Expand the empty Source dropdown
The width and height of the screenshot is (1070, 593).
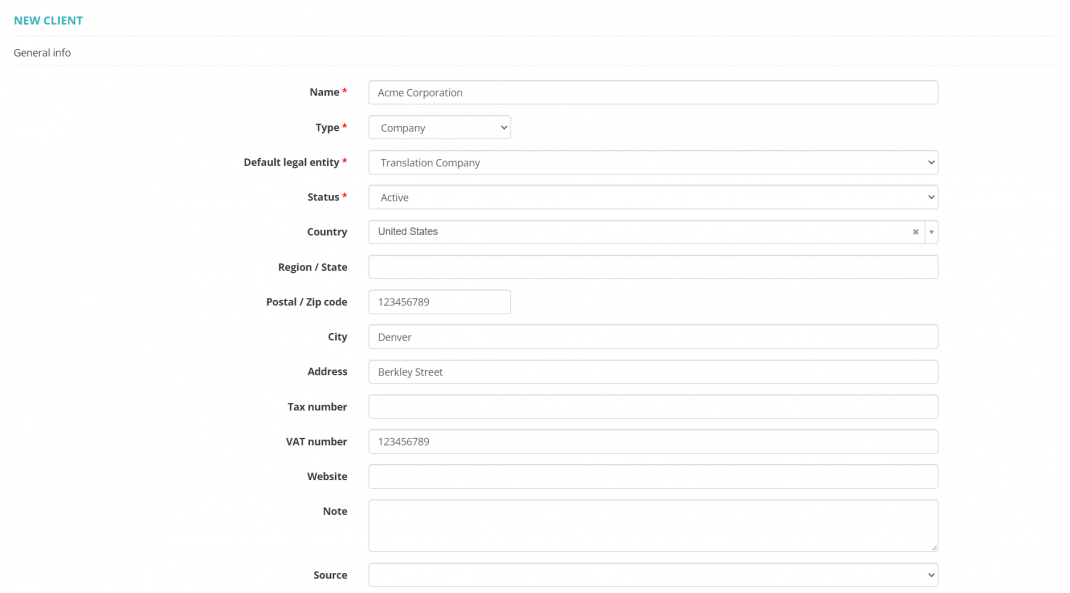click(652, 575)
